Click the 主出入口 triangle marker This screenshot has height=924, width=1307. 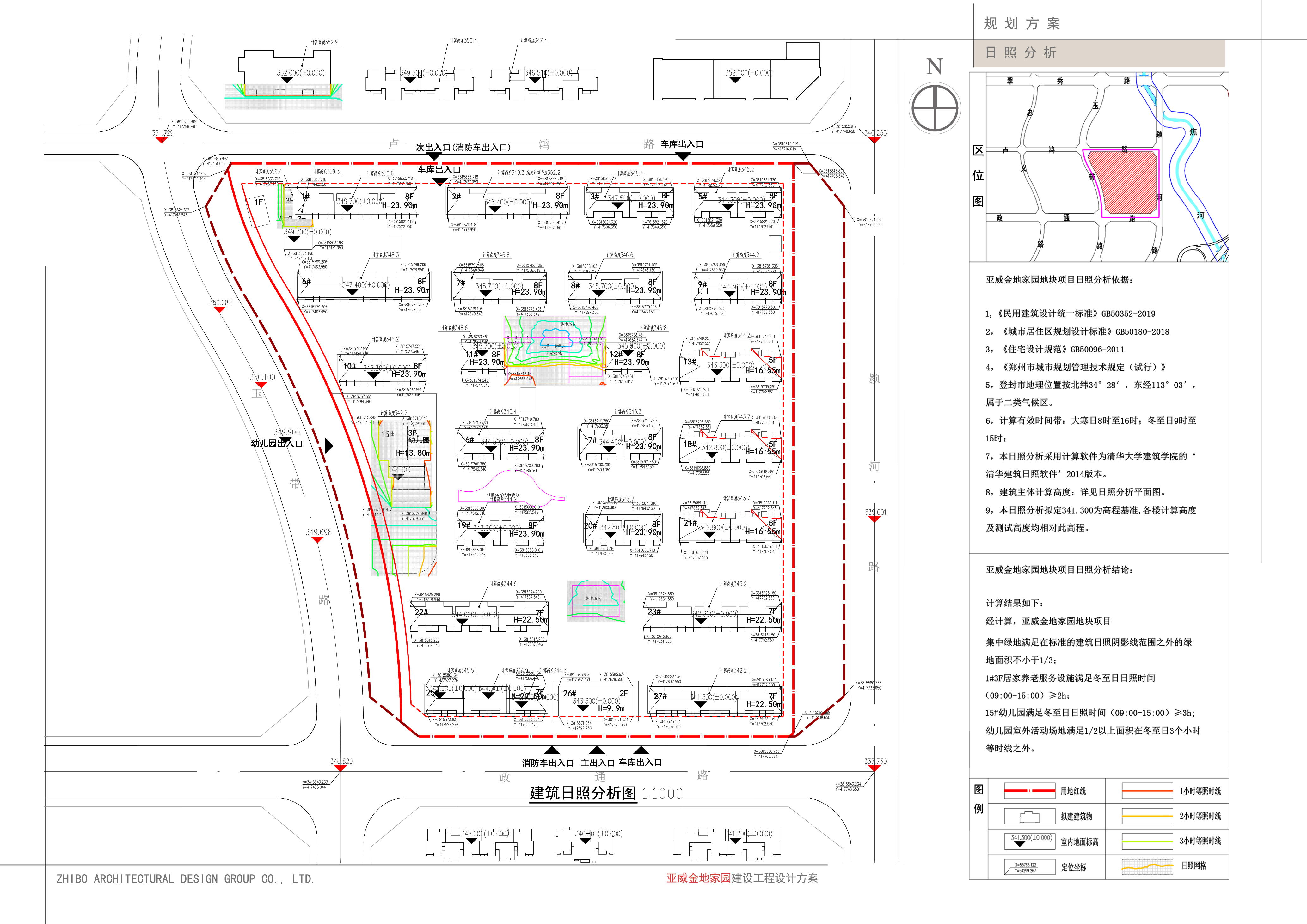coord(597,751)
